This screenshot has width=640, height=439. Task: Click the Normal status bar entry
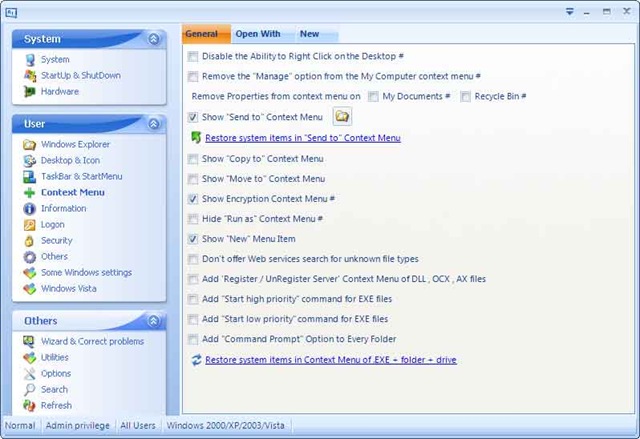coord(20,426)
